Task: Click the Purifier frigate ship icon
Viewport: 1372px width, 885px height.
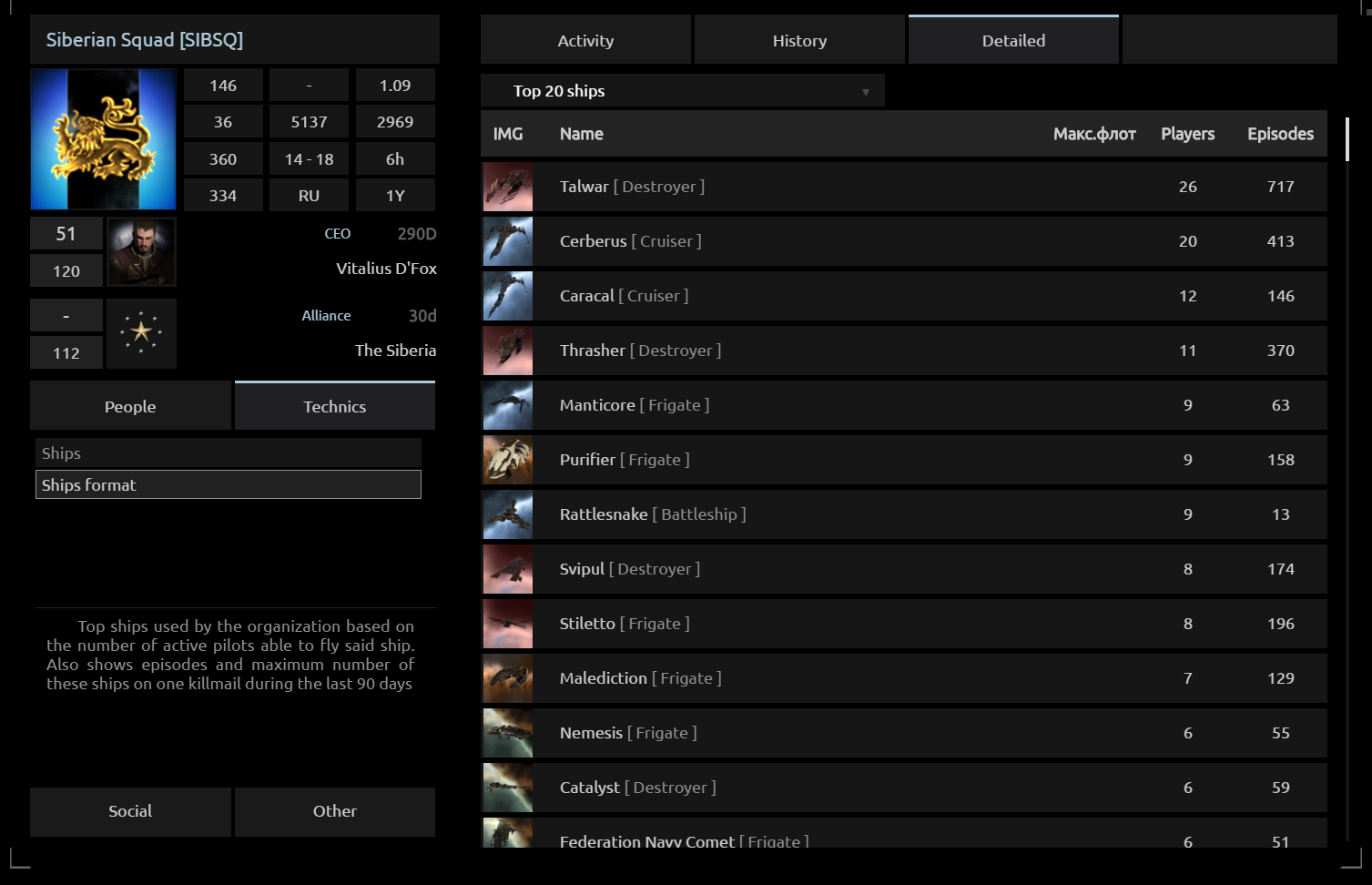Action: (508, 460)
